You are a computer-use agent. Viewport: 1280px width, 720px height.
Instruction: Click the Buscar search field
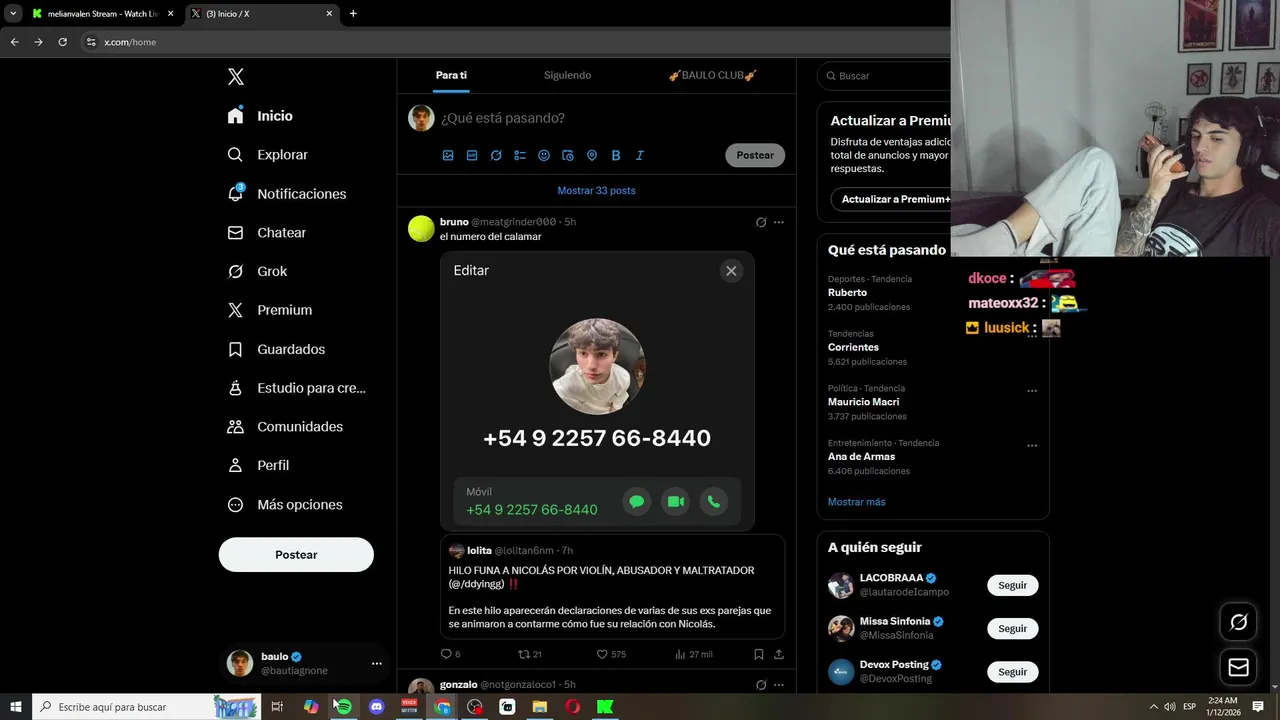(884, 76)
